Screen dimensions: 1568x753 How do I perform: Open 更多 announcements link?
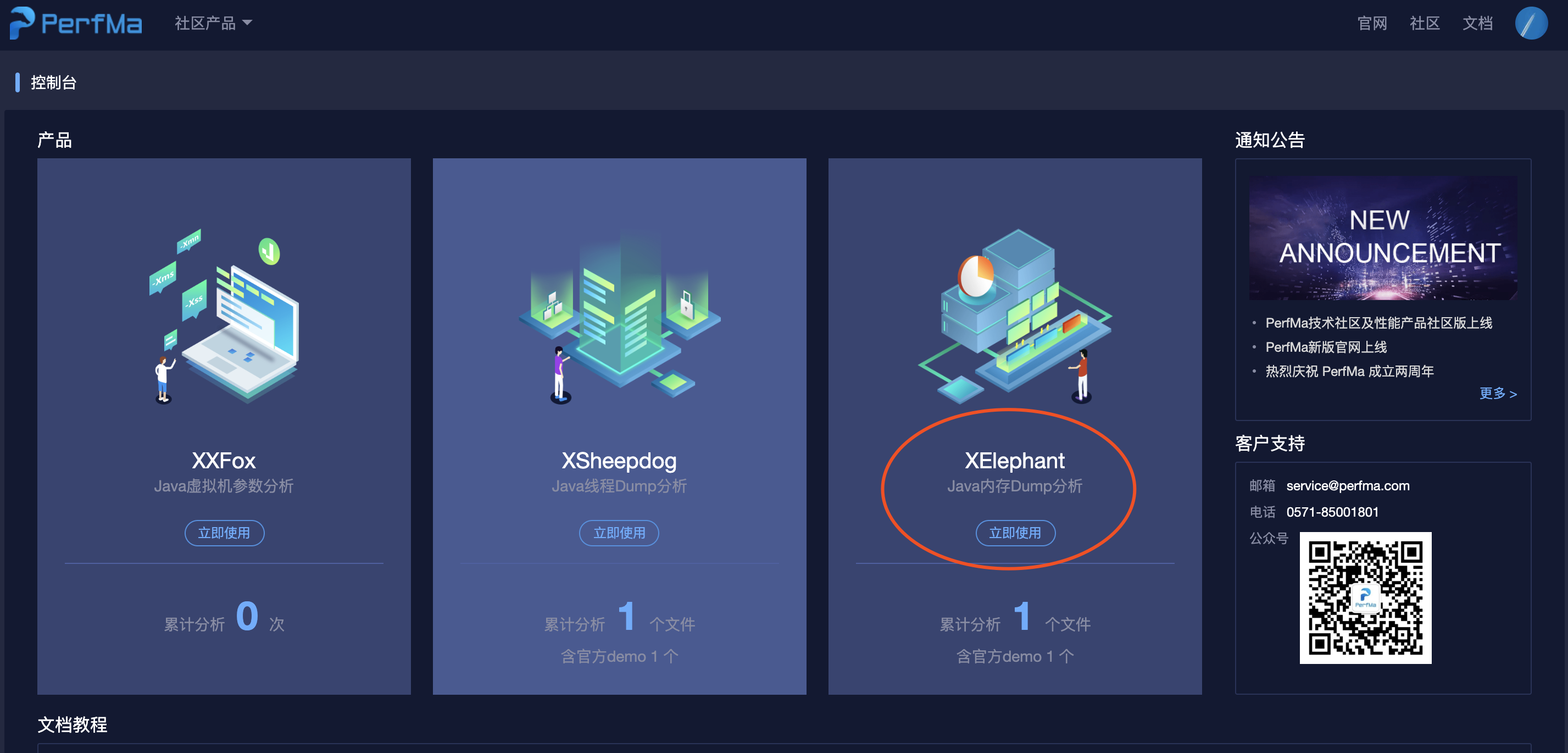coord(1498,393)
